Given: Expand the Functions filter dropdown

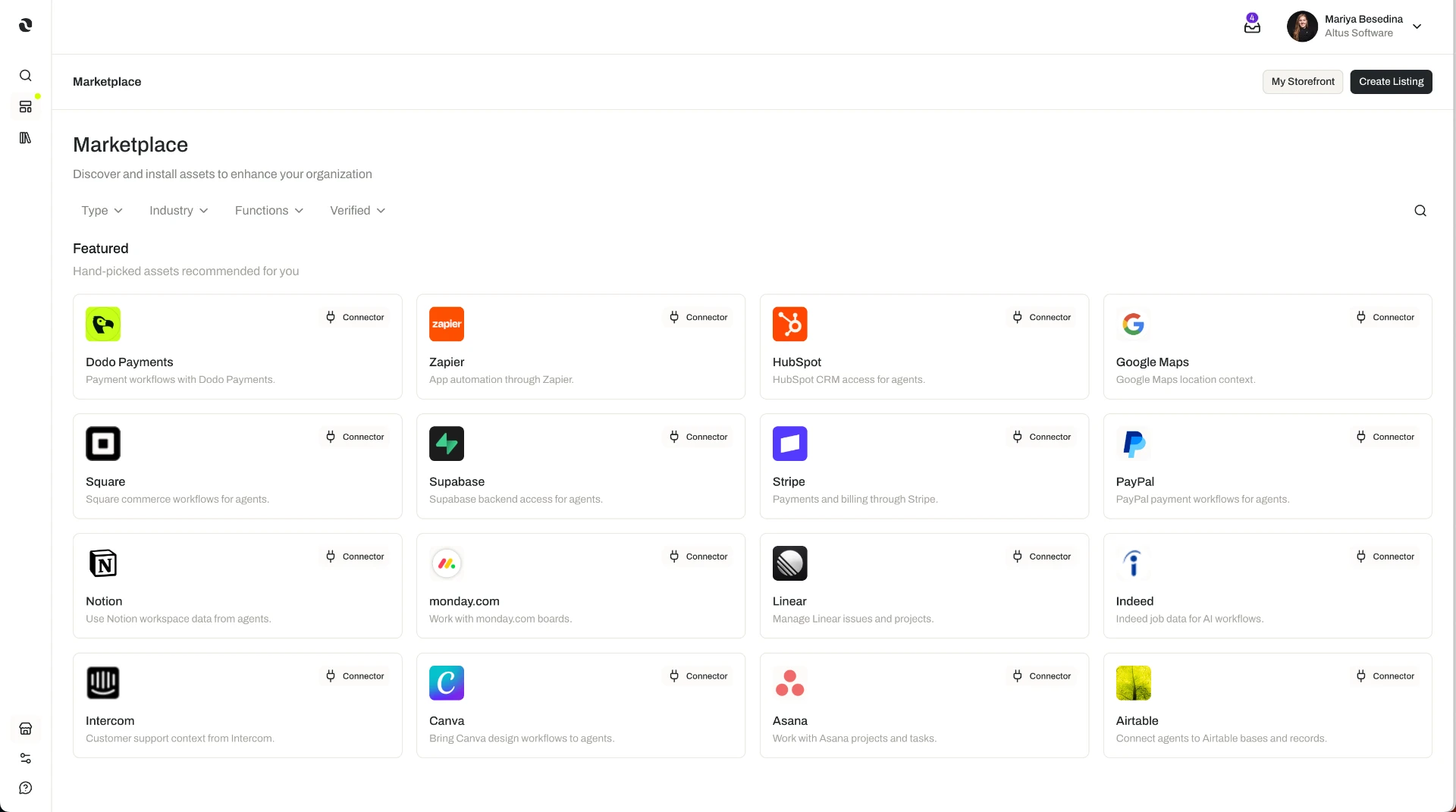Looking at the screenshot, I should (x=269, y=211).
